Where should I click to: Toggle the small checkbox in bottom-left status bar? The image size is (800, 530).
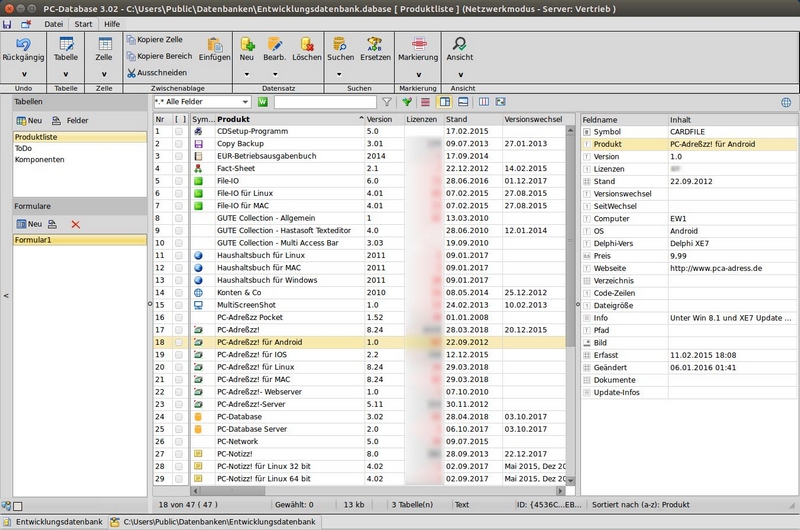coord(18,506)
